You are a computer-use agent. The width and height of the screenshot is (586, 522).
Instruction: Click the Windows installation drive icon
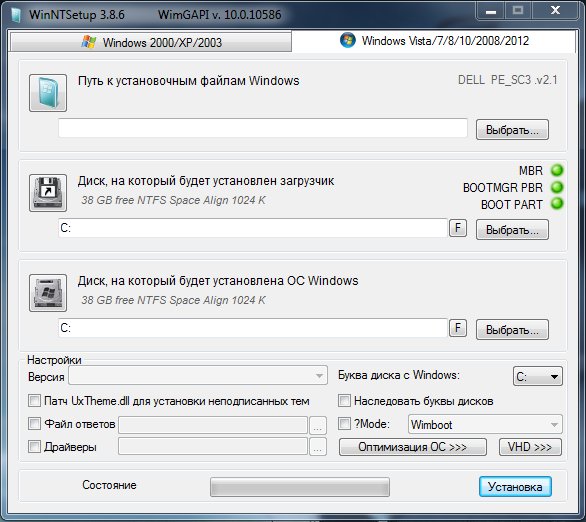pos(48,293)
